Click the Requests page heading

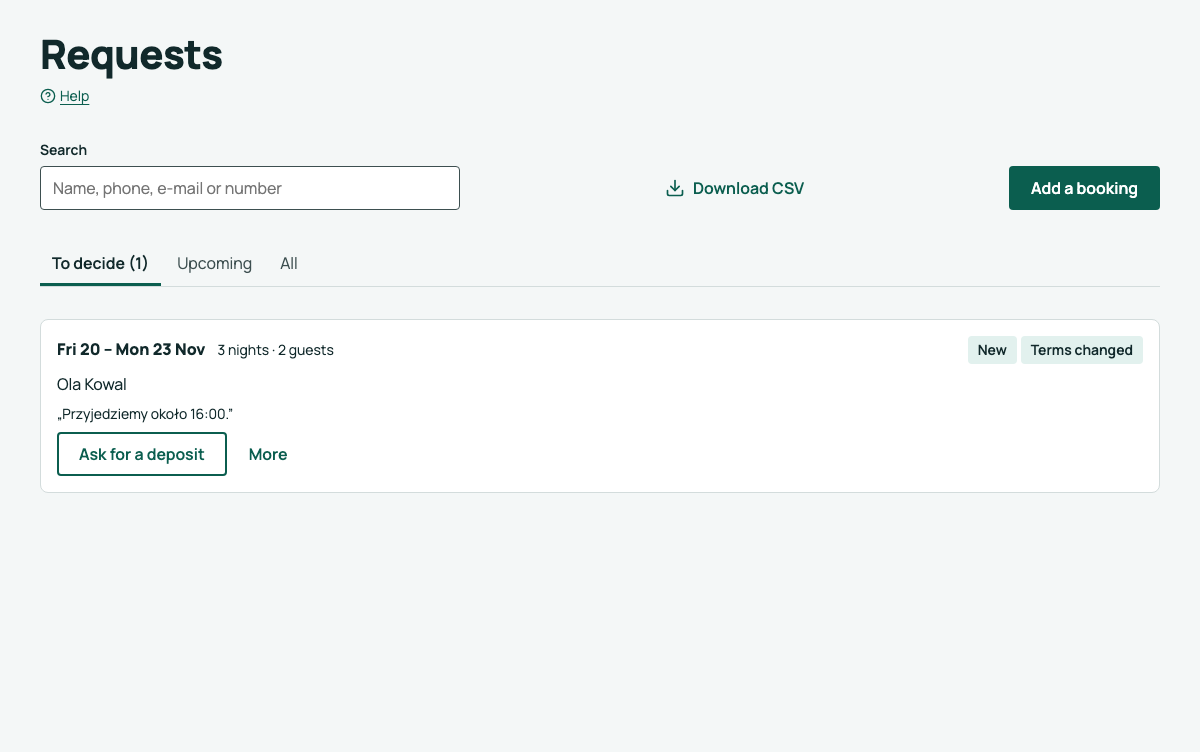tap(131, 54)
